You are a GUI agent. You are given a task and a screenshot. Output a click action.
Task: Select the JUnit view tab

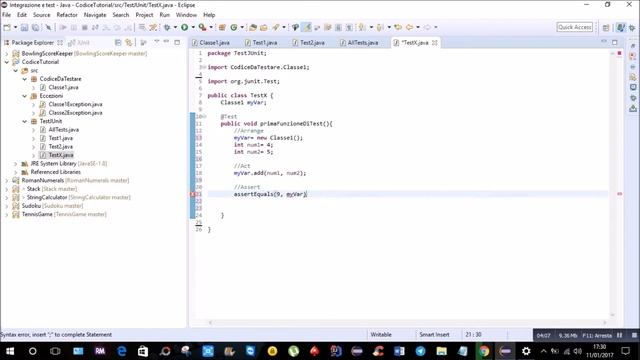(x=79, y=42)
